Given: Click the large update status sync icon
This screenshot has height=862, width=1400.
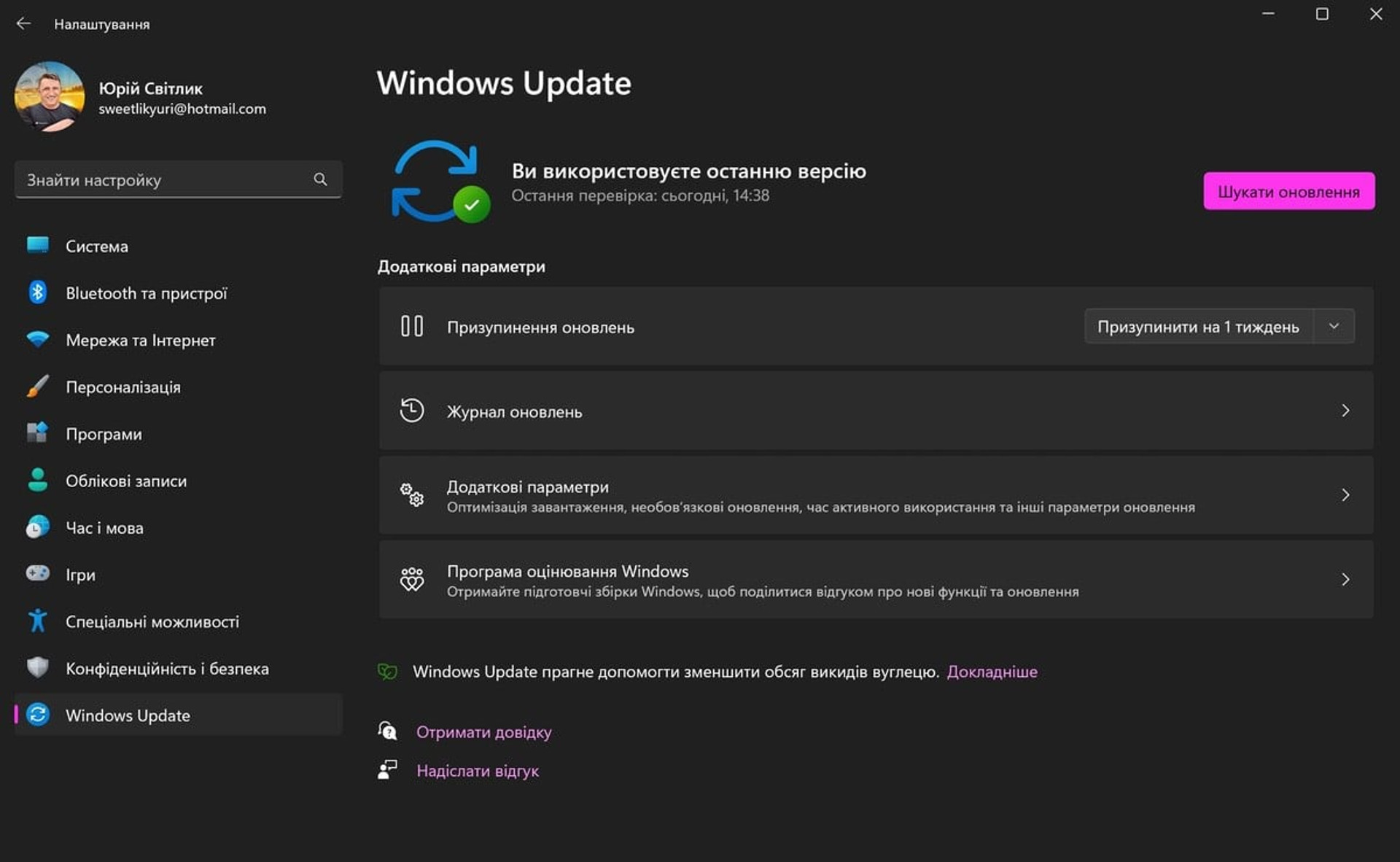Looking at the screenshot, I should pyautogui.click(x=440, y=182).
